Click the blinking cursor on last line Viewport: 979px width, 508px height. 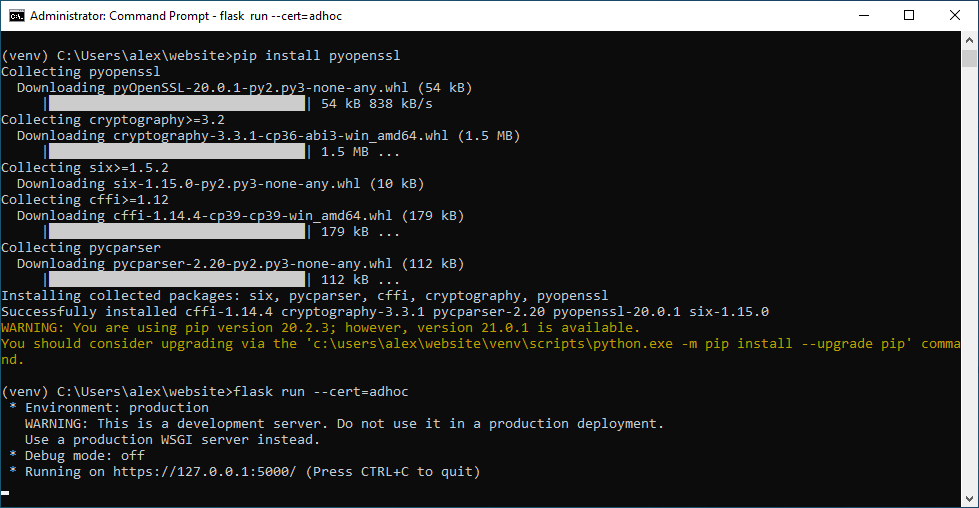5,493
